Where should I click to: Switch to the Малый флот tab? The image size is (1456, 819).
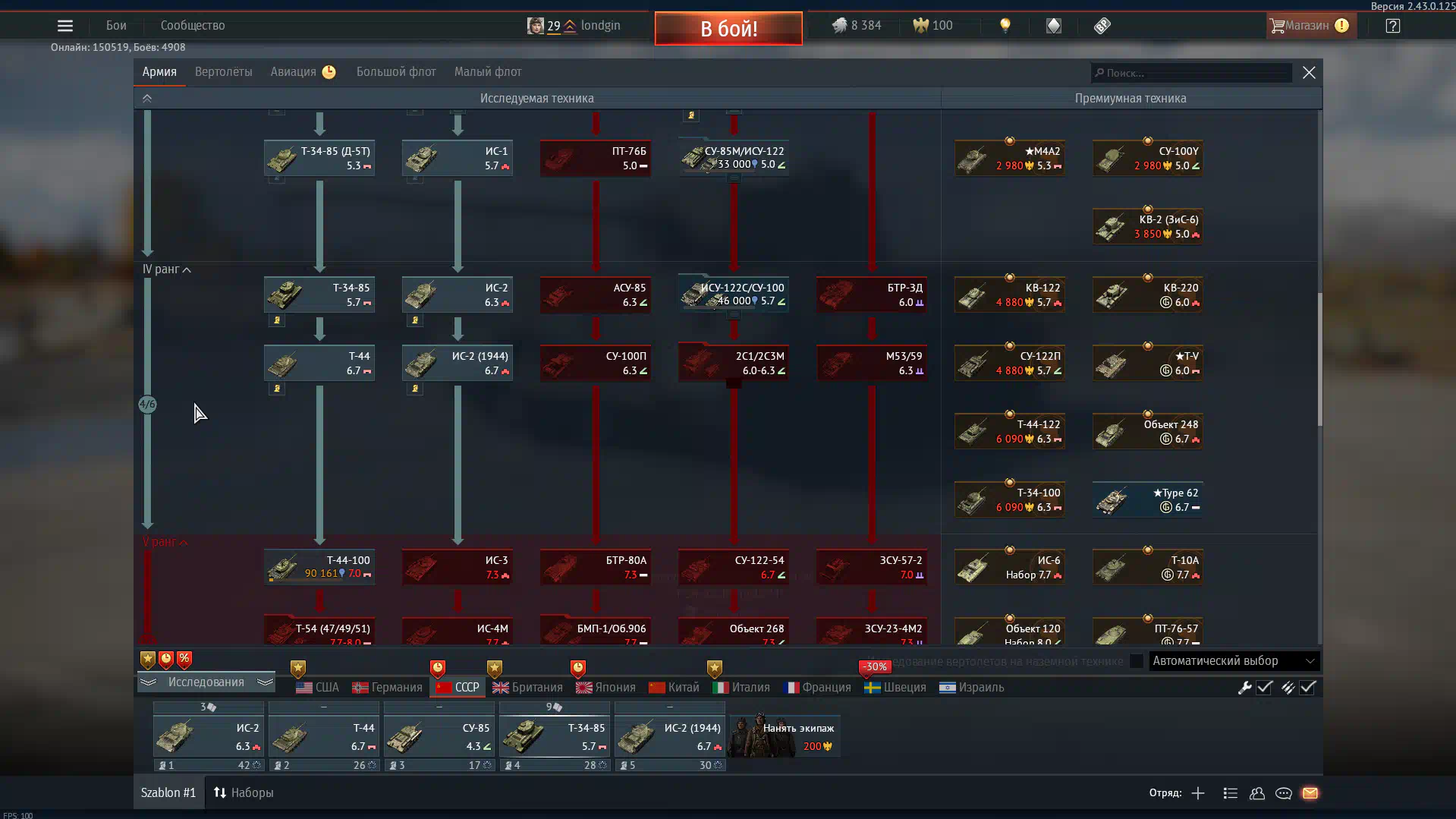(x=488, y=72)
